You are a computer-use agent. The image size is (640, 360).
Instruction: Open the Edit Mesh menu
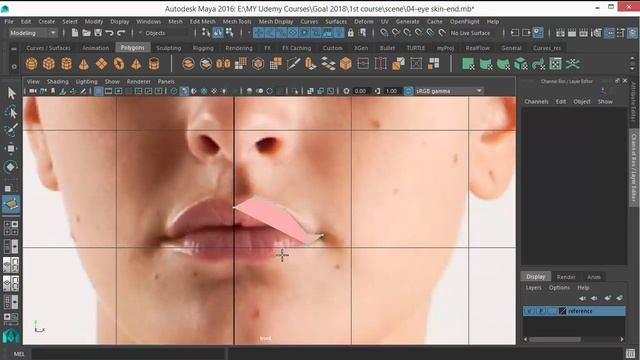coord(202,21)
